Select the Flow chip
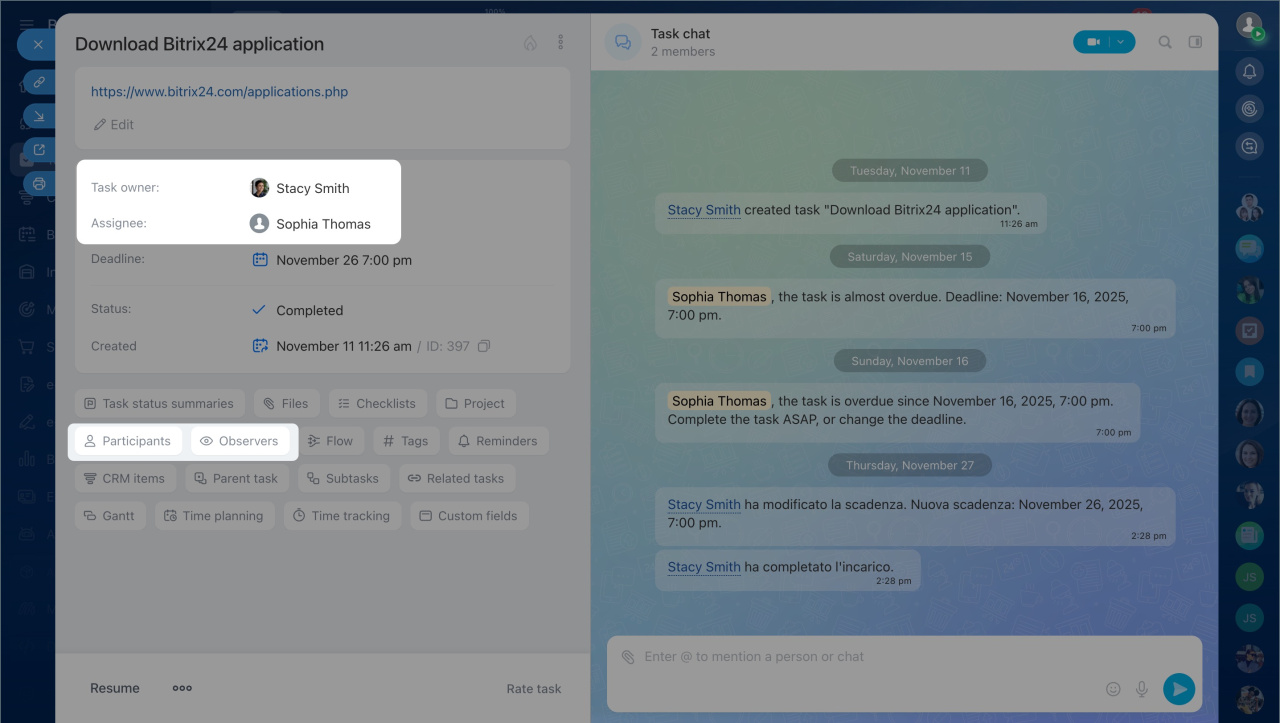 tap(330, 441)
